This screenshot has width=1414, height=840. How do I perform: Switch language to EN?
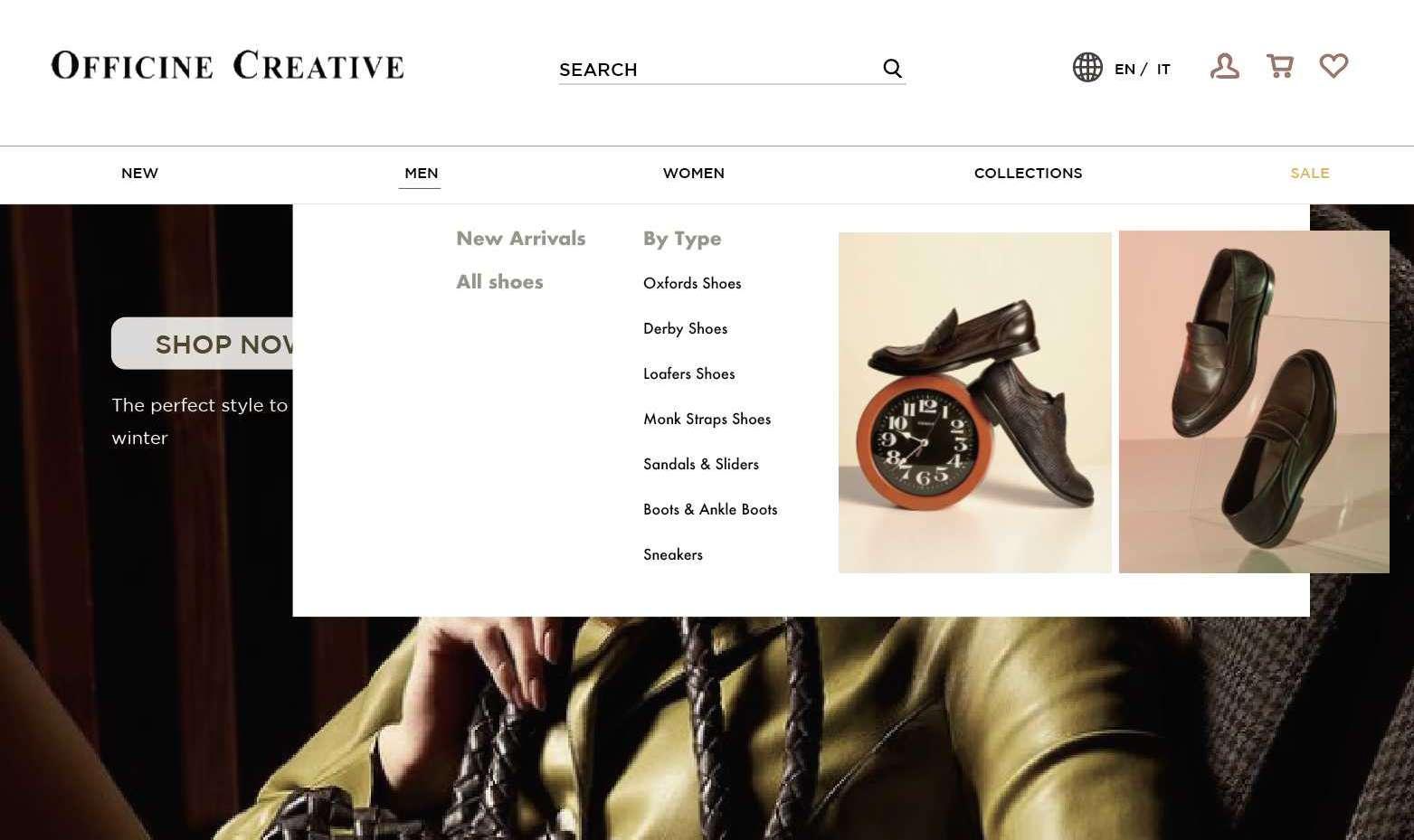point(1125,69)
